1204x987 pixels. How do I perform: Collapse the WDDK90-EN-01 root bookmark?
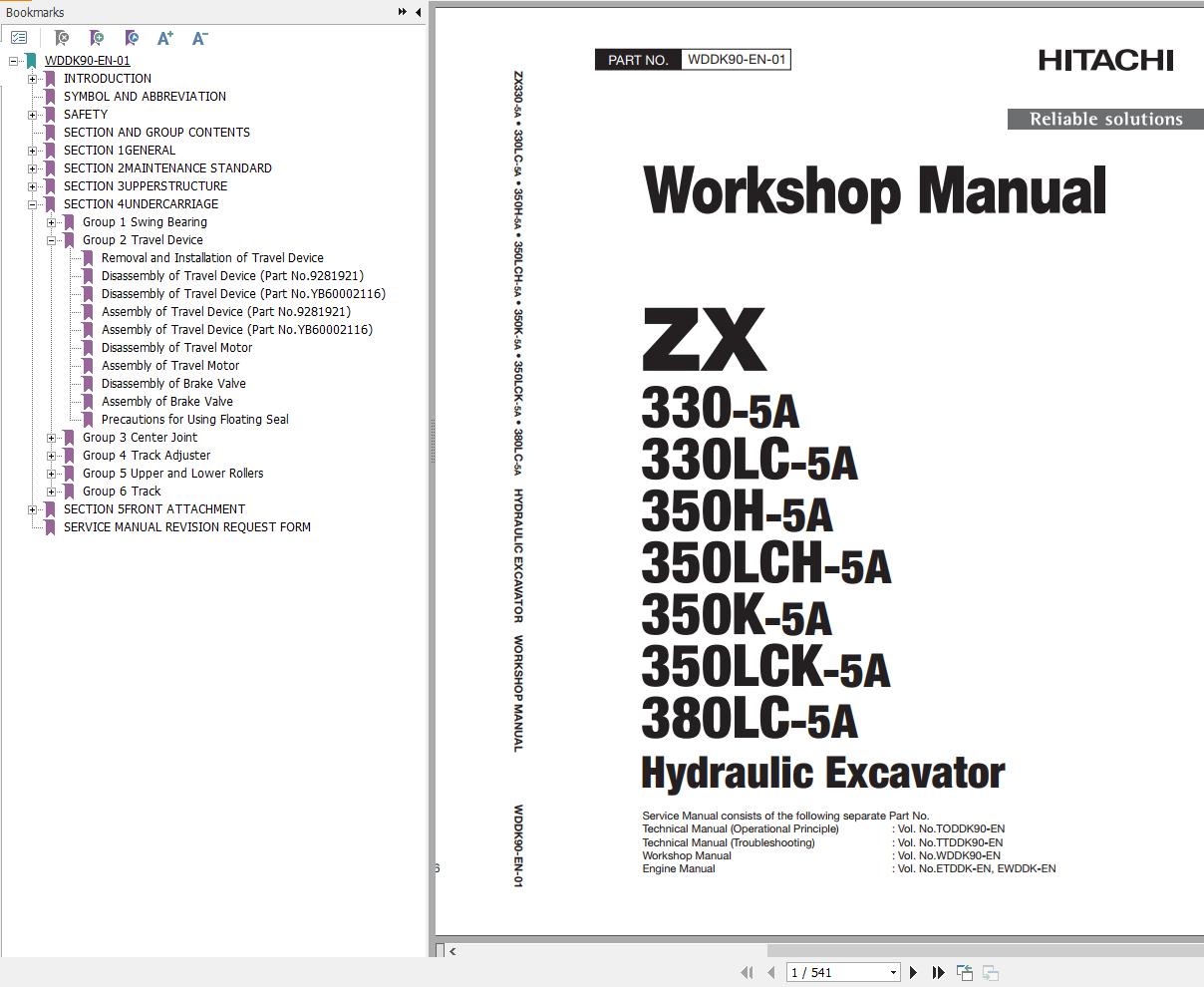click(14, 61)
